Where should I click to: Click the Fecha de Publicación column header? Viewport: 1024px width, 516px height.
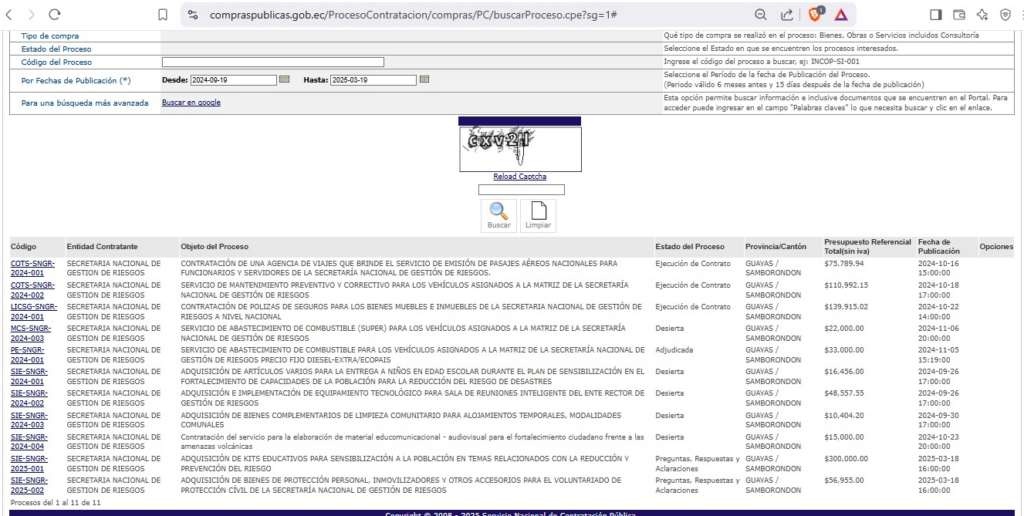point(938,246)
